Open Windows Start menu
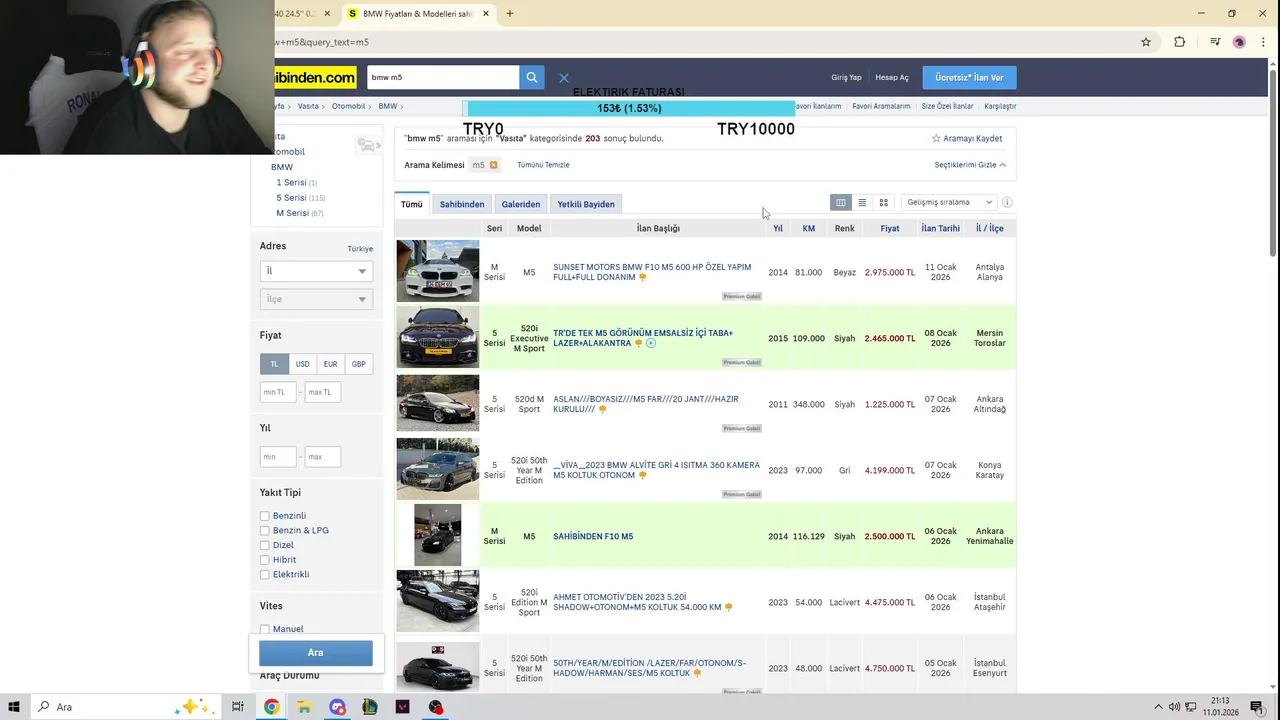Screen dimensions: 1280x720 pyautogui.click(x=14, y=707)
